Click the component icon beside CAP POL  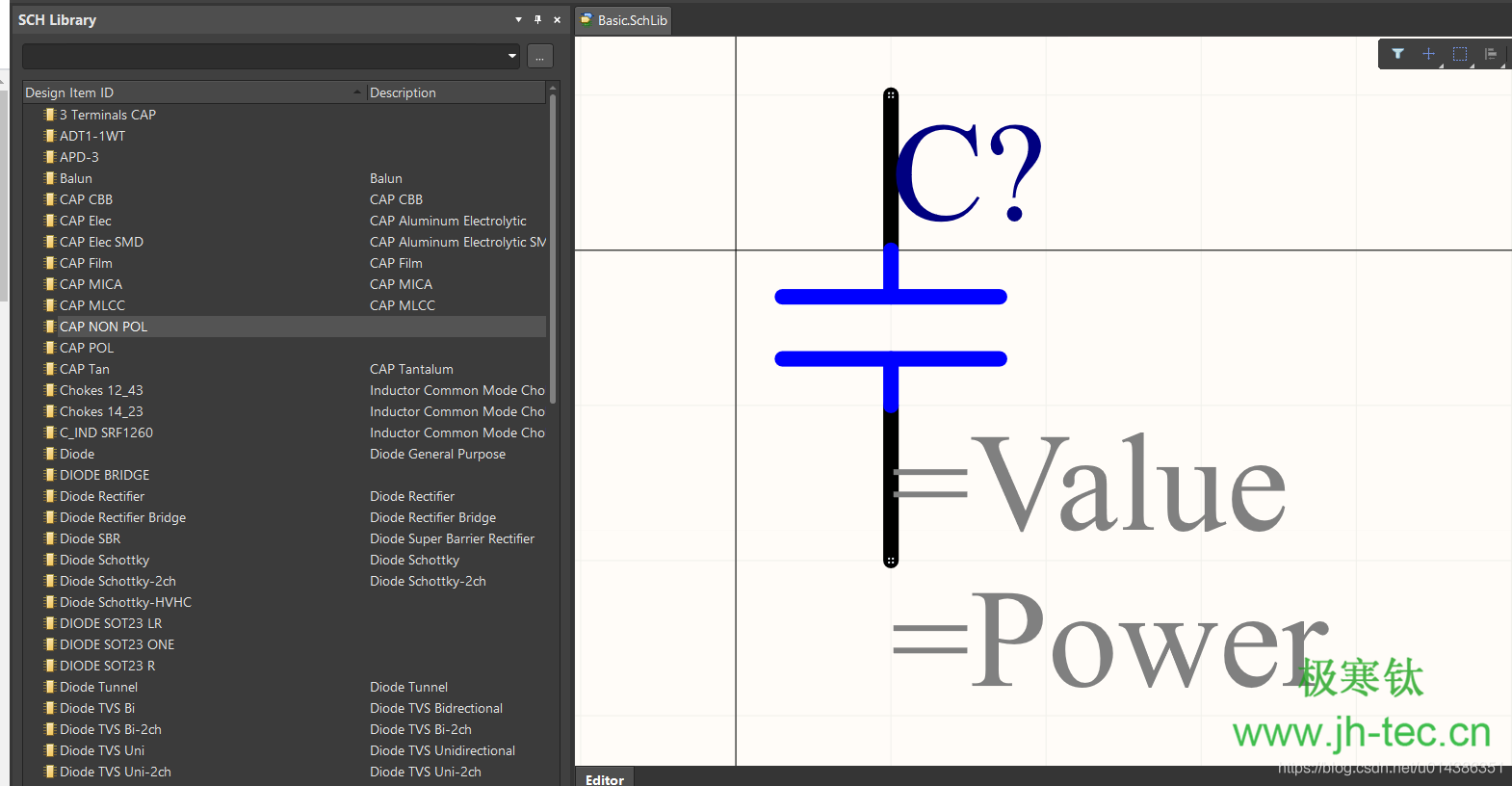point(49,348)
